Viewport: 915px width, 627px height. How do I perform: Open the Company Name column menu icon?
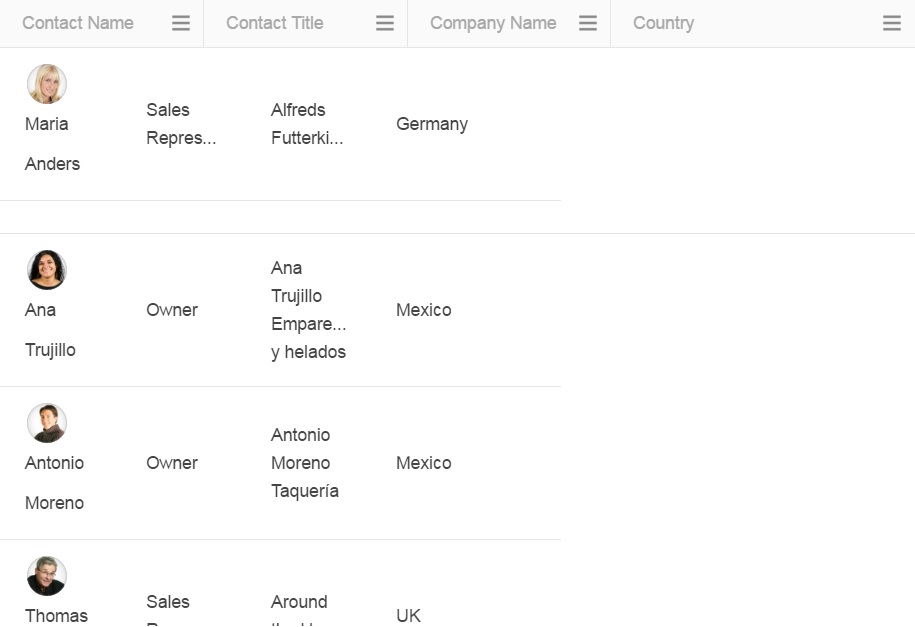tap(588, 23)
